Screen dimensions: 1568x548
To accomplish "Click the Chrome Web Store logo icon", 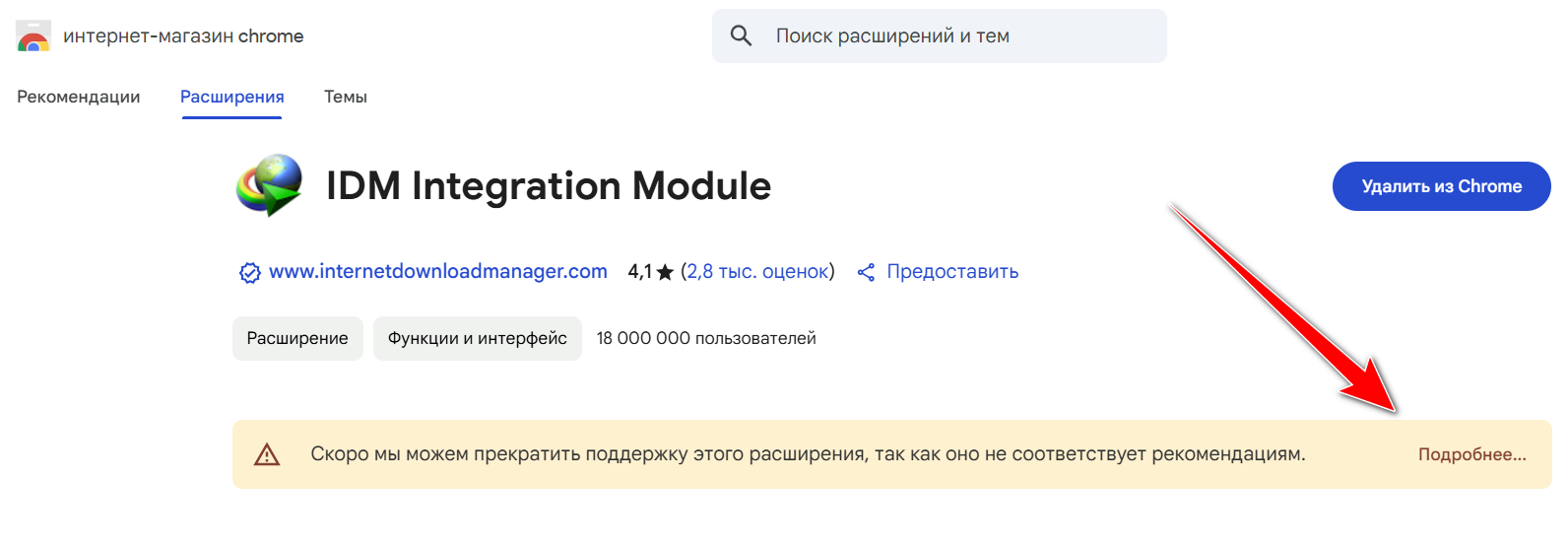I will point(33,35).
